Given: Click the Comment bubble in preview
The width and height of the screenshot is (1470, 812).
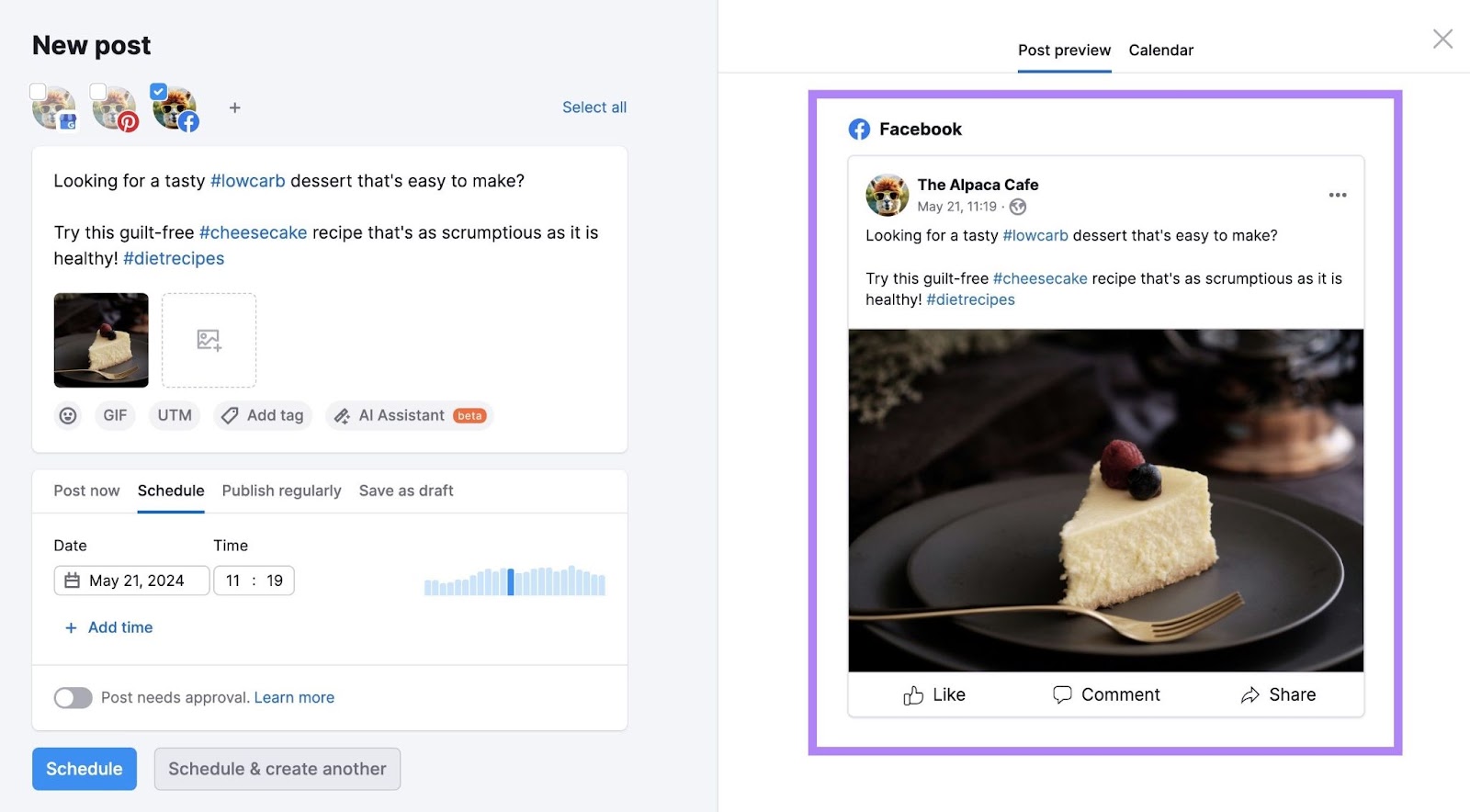Looking at the screenshot, I should 1062,695.
